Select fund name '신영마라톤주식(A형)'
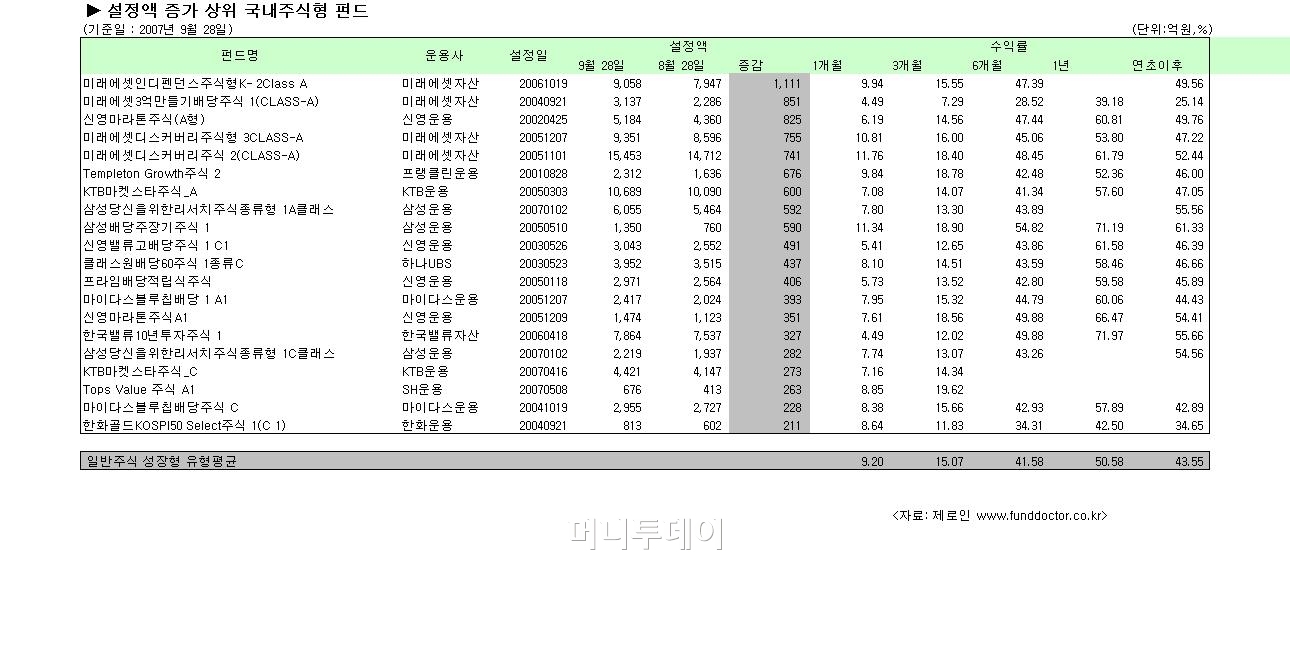Viewport: 1290px width, 648px height. [143, 120]
